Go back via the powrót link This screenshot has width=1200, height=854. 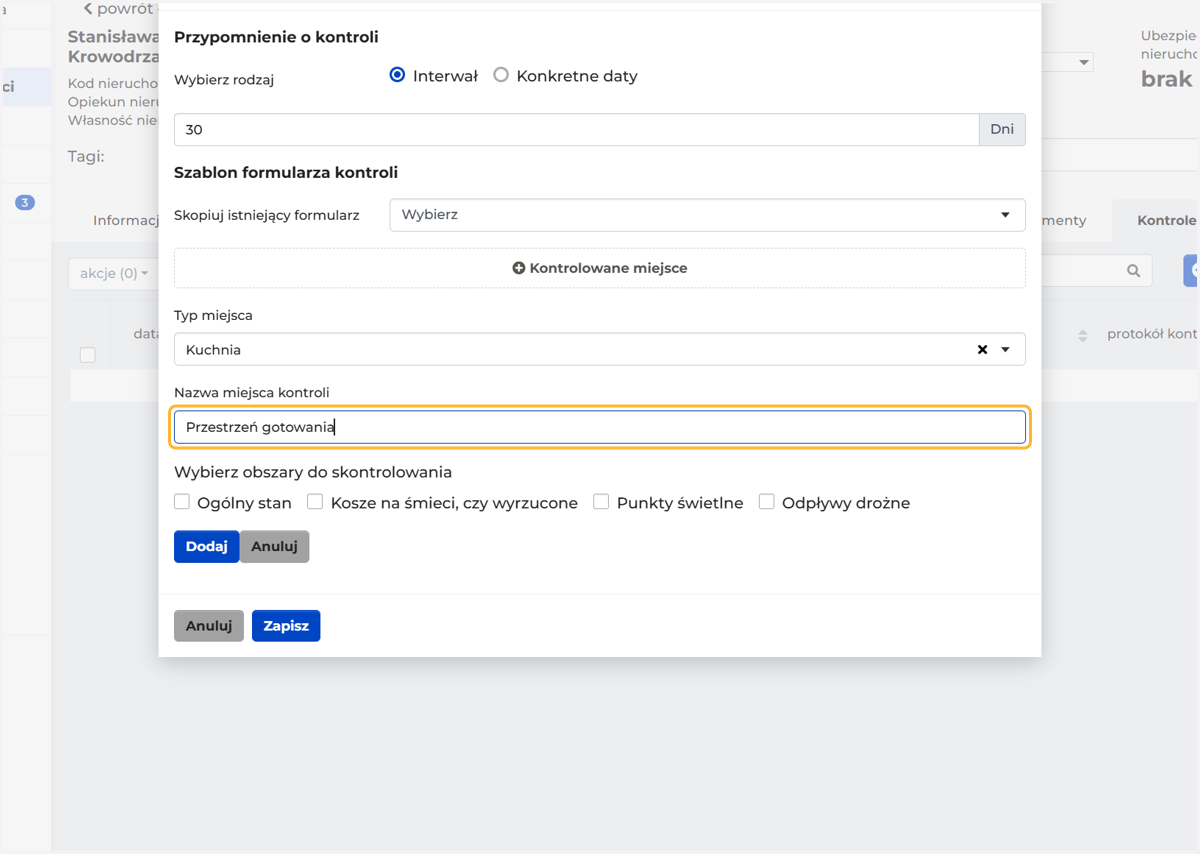[118, 9]
